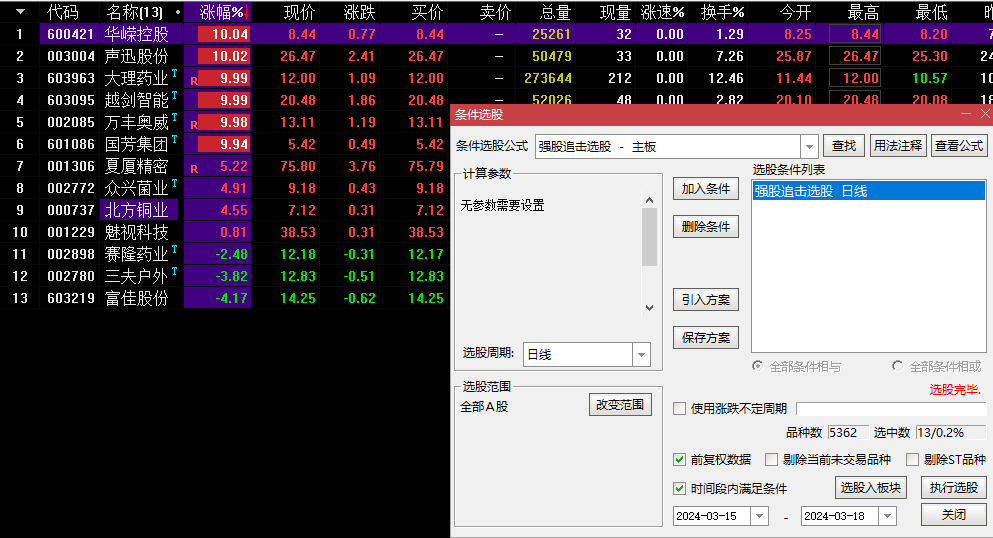Open the list menu triangle beside 代码 header
Image resolution: width=993 pixels, height=538 pixels.
[x=20, y=11]
